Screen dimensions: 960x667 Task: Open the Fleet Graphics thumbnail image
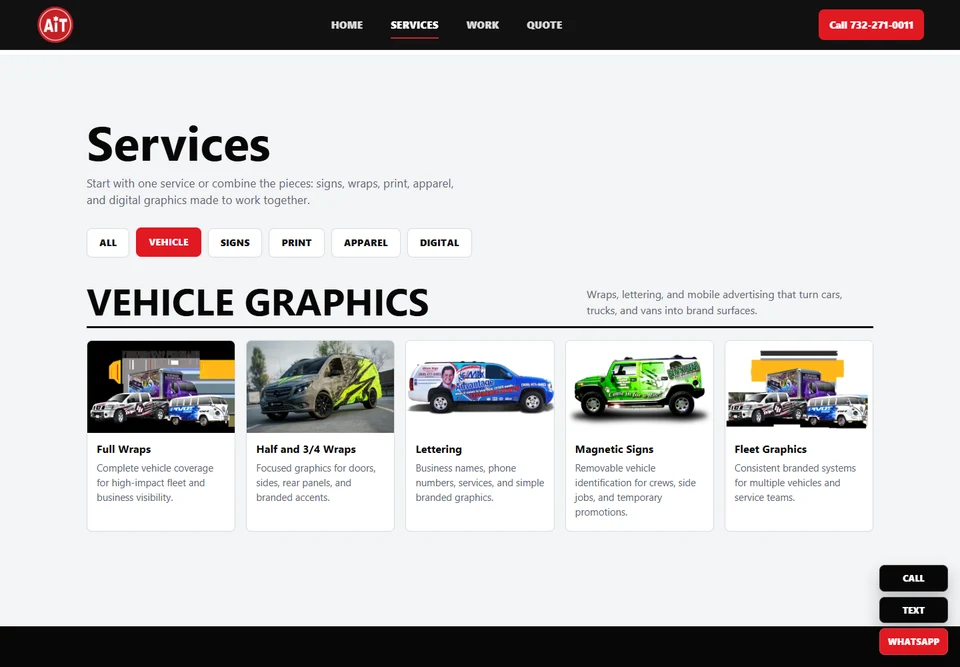pyautogui.click(x=798, y=387)
